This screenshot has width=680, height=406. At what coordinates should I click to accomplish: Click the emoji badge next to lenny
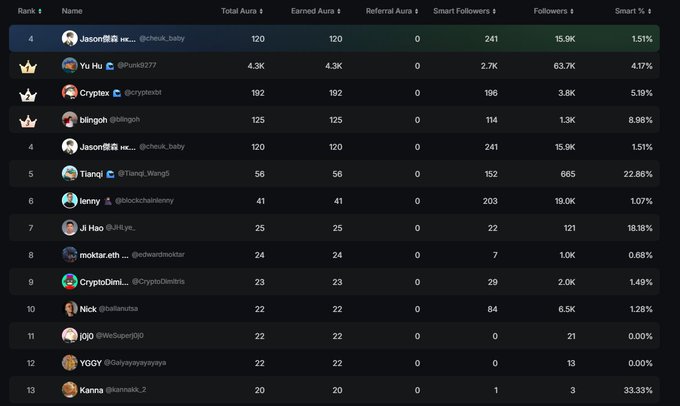(x=108, y=201)
